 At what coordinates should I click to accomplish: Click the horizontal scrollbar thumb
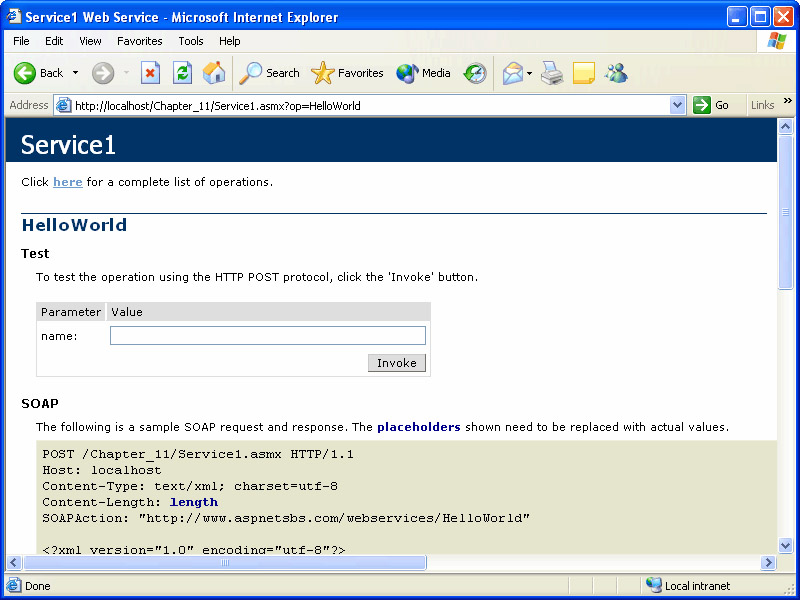225,563
